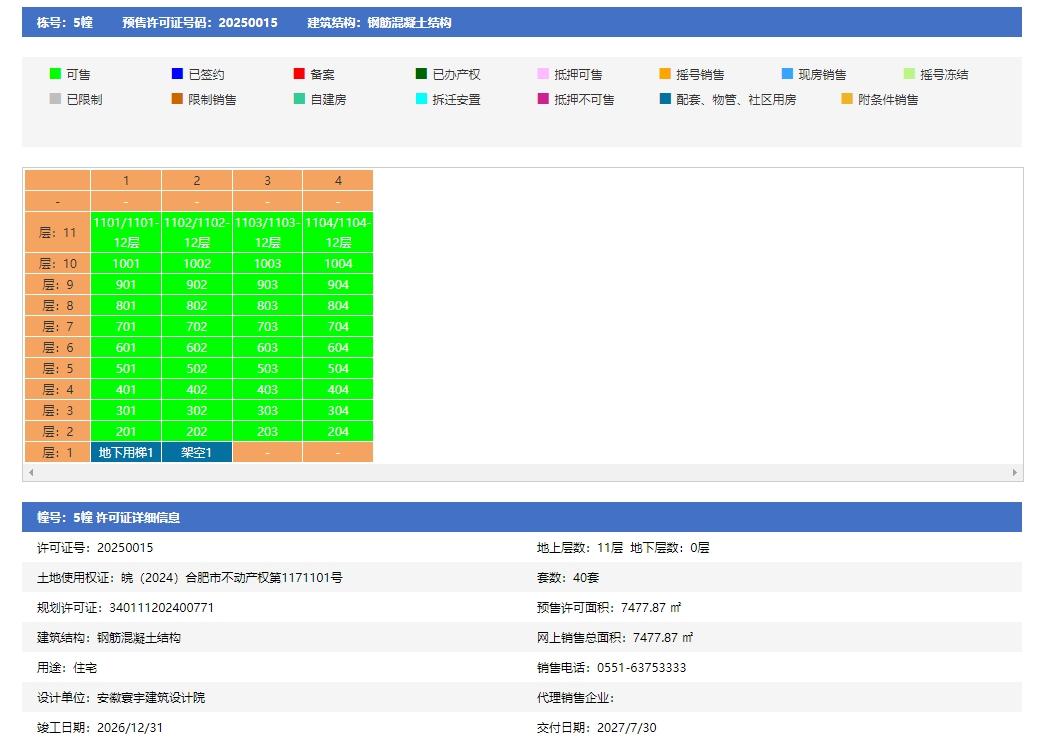
Task: Open unit 1101/1101-12层 cell
Action: tap(126, 232)
